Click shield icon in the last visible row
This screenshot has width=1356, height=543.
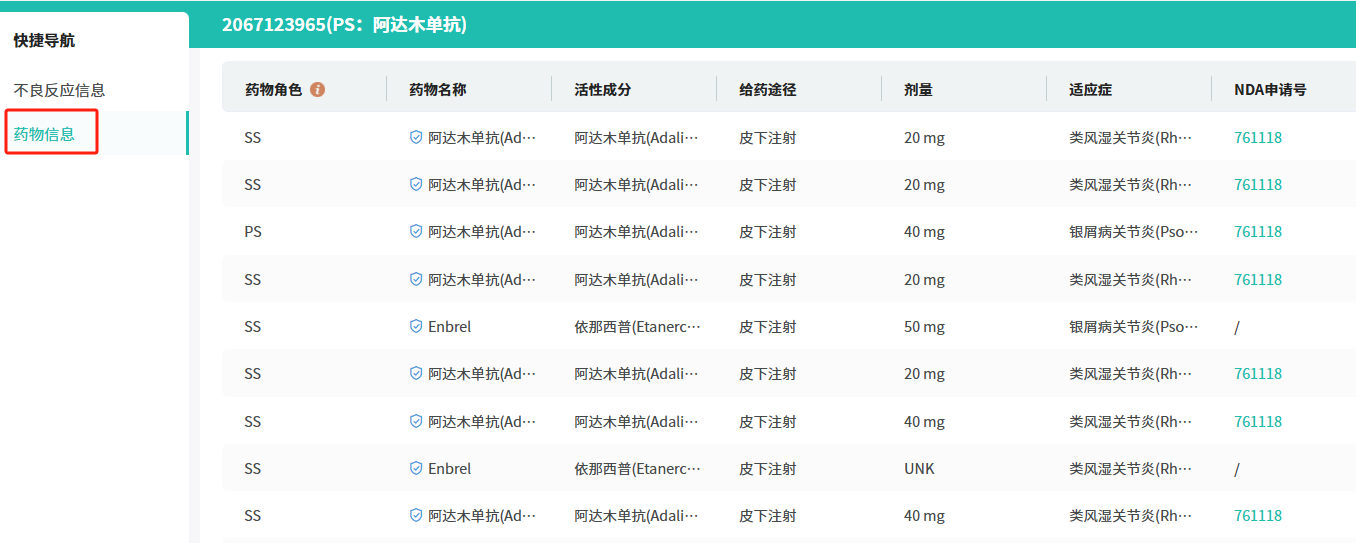coord(416,515)
